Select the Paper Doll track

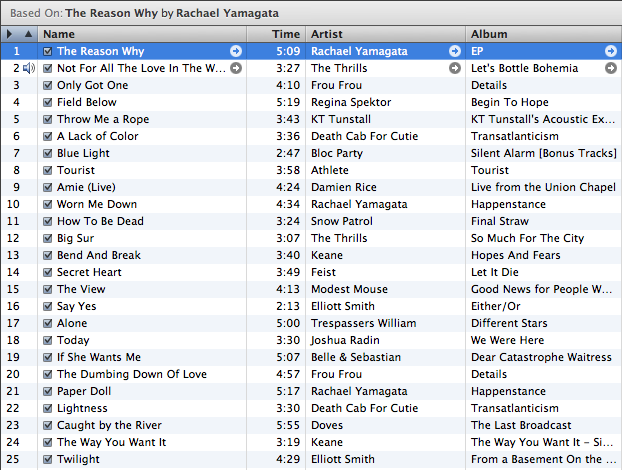tap(84, 391)
